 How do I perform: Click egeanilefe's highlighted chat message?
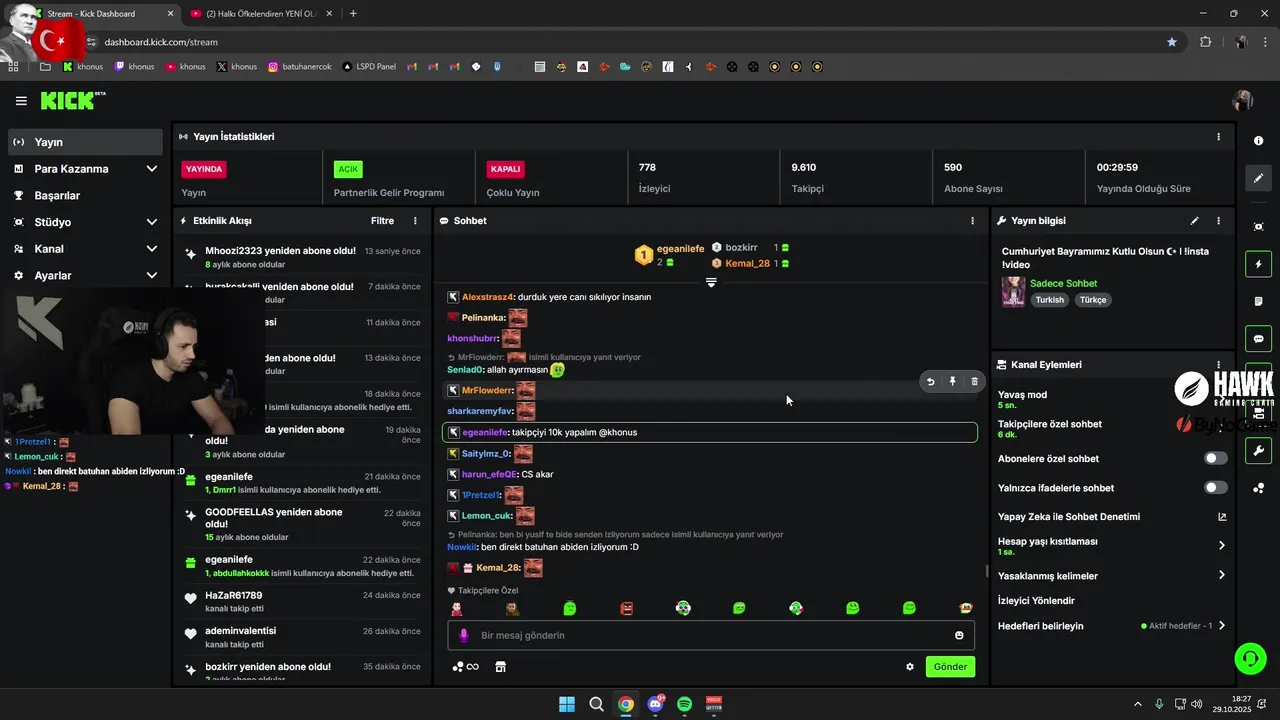pyautogui.click(x=710, y=432)
